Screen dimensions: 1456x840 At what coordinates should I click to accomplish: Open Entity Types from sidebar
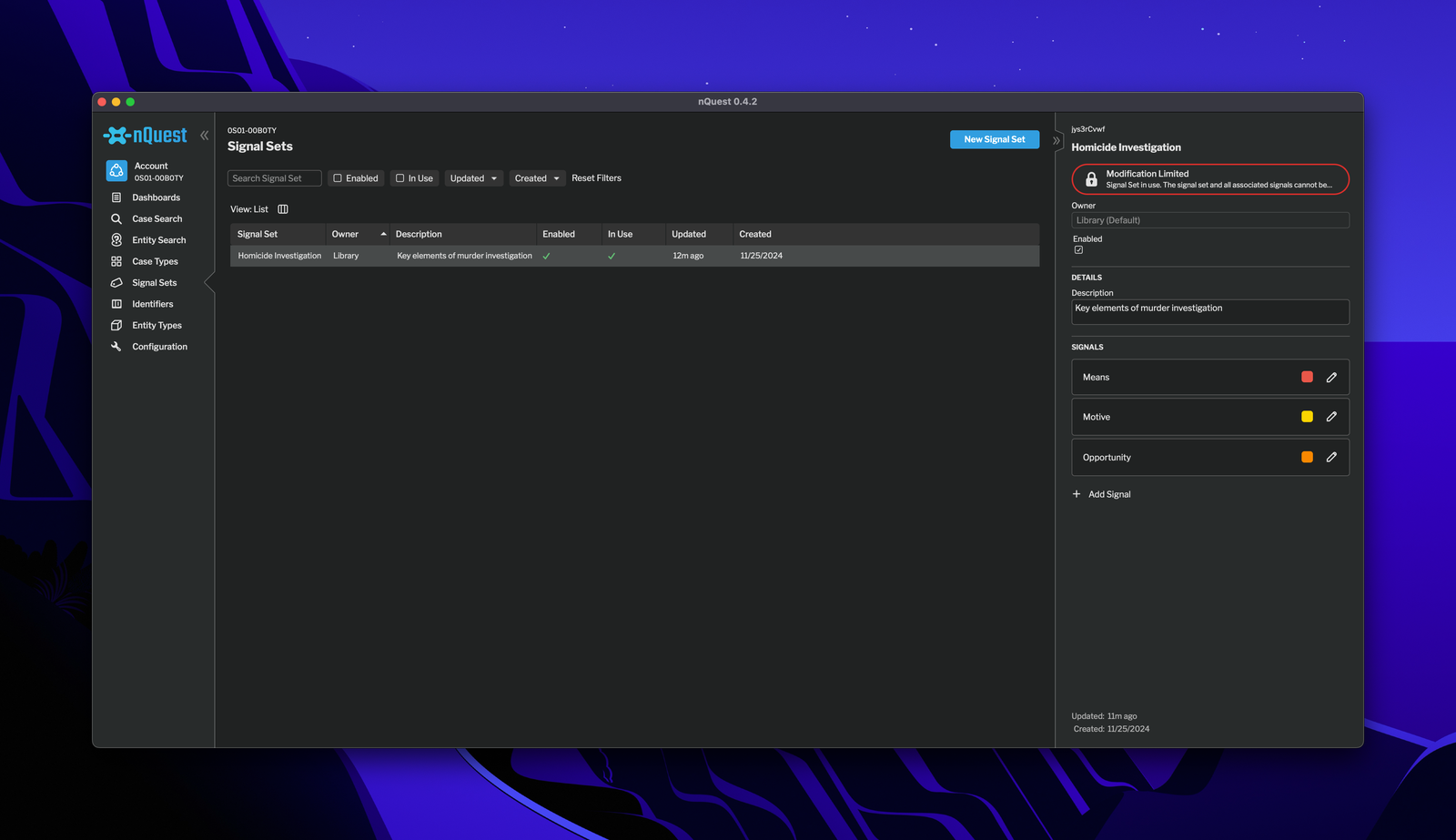coord(157,326)
